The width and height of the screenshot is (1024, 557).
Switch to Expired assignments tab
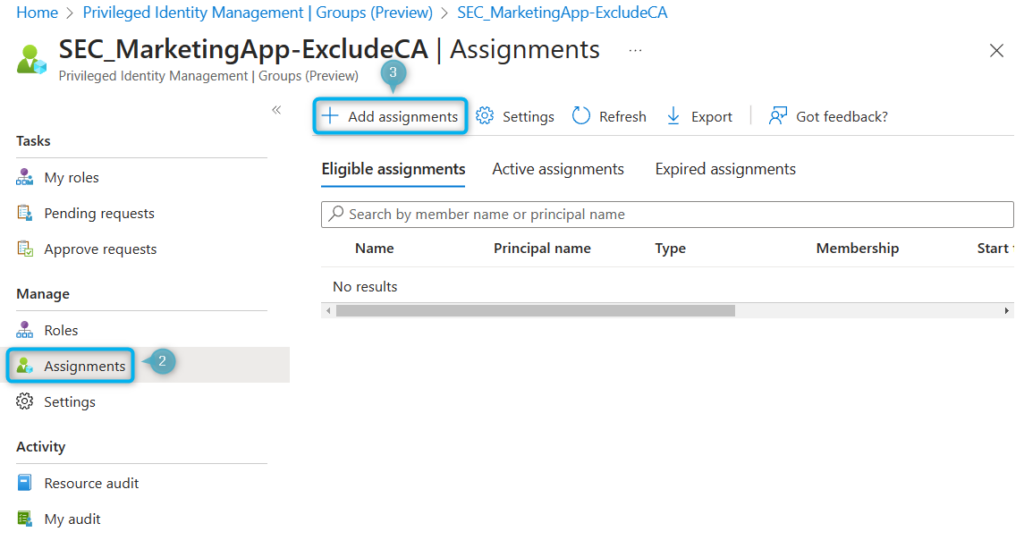pyautogui.click(x=725, y=169)
